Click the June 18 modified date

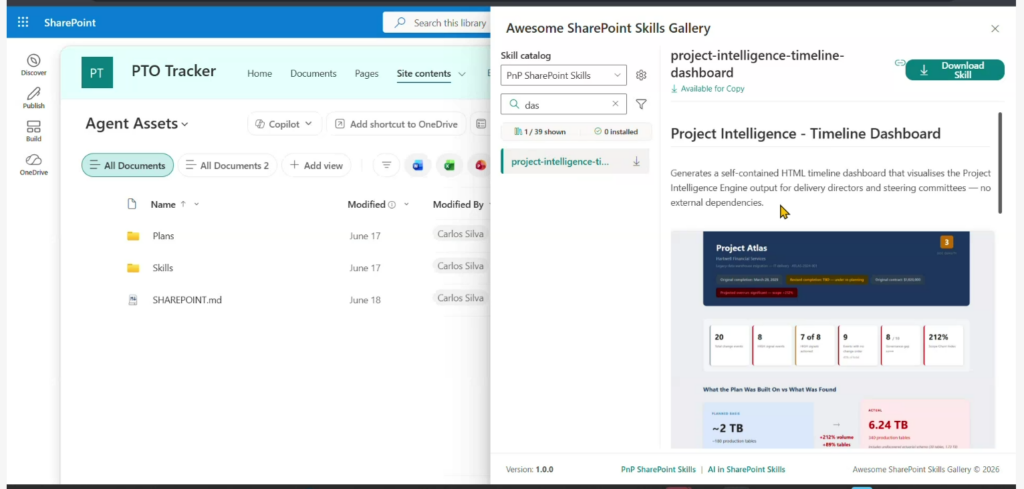(x=364, y=300)
